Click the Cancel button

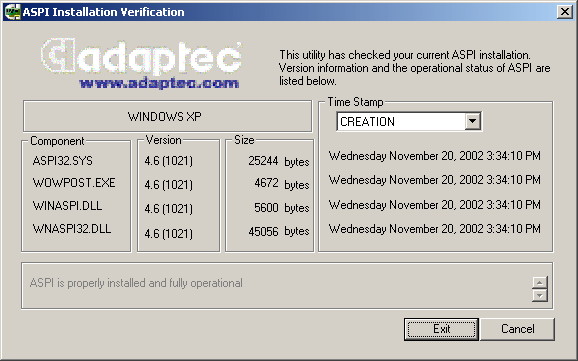(518, 329)
